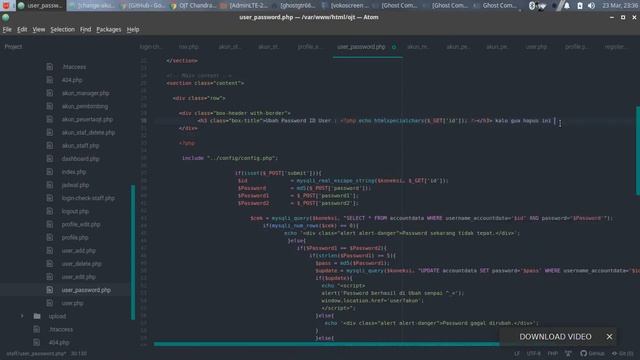The height and width of the screenshot is (360, 640).
Task: Open login-check-staff.php in the tree
Action: (88, 198)
